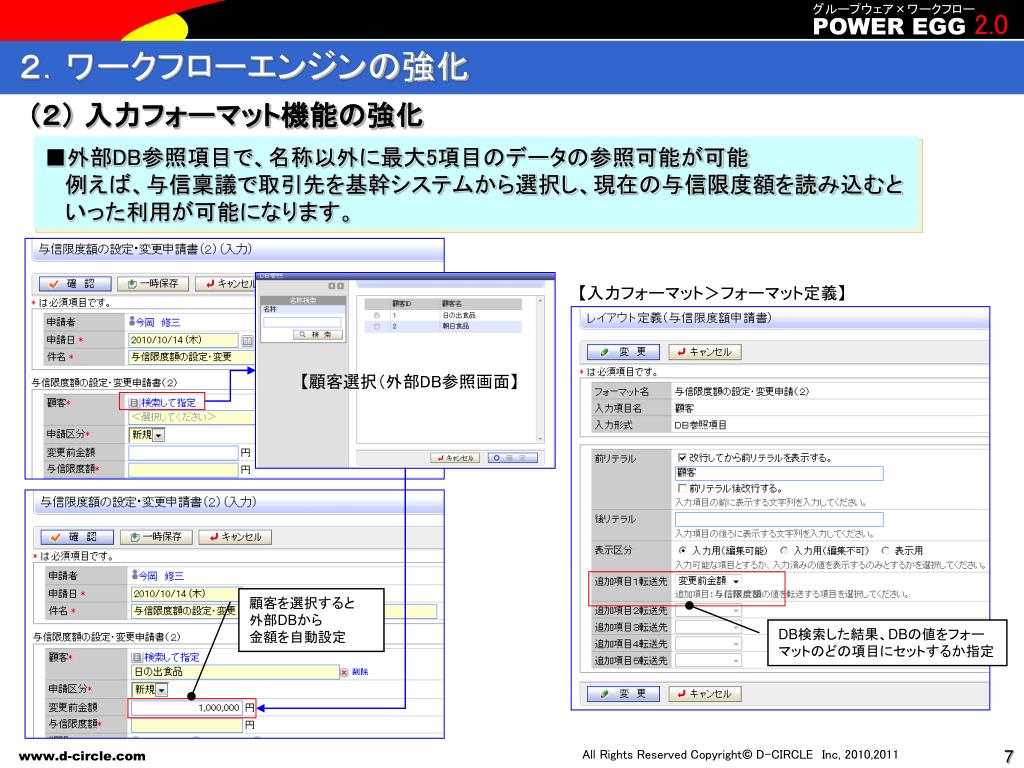Click the 今岡 修三 applicant link in the upper form

pos(159,322)
